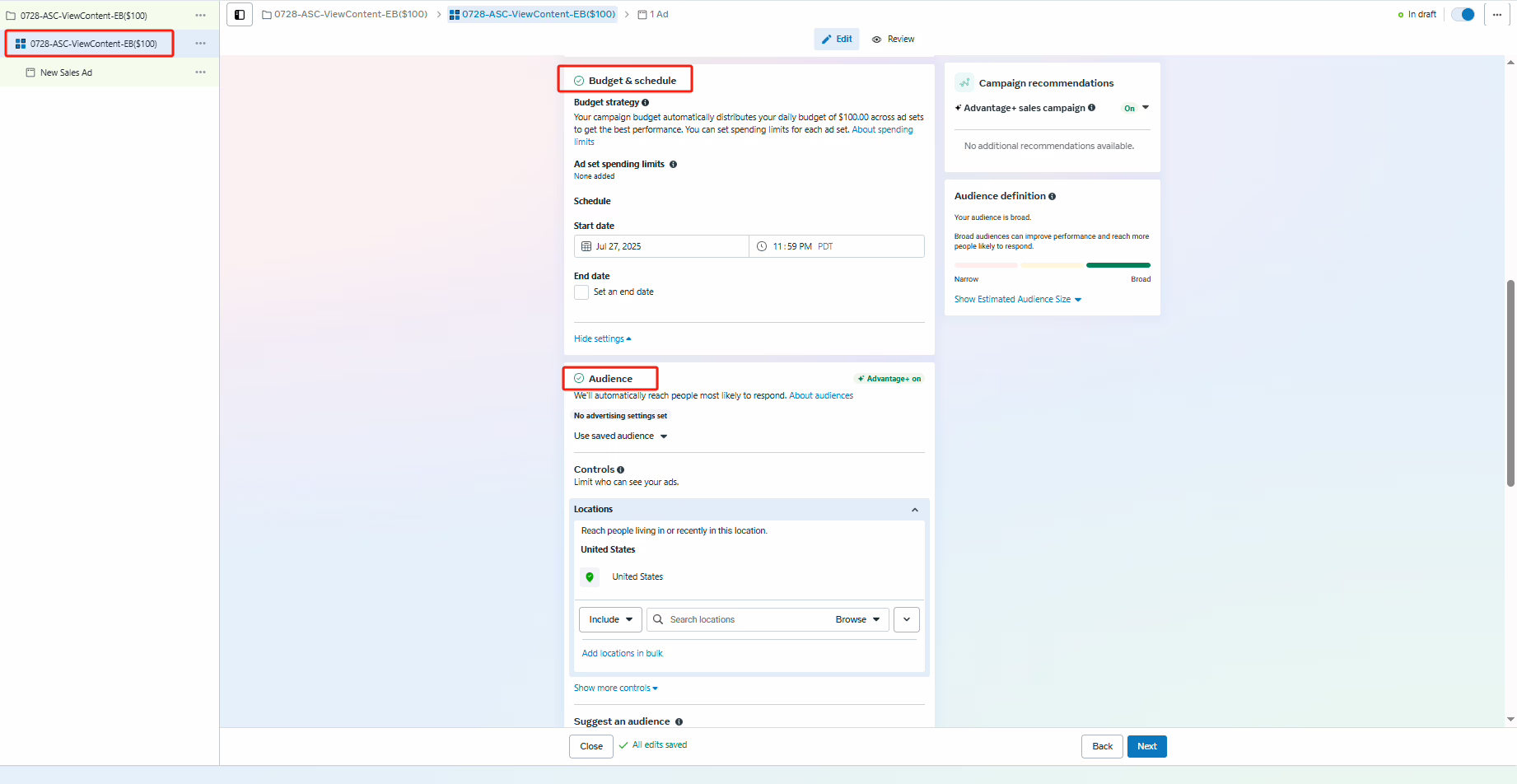1517x784 pixels.
Task: Open top-right more options ellipsis menu
Action: tap(1496, 14)
